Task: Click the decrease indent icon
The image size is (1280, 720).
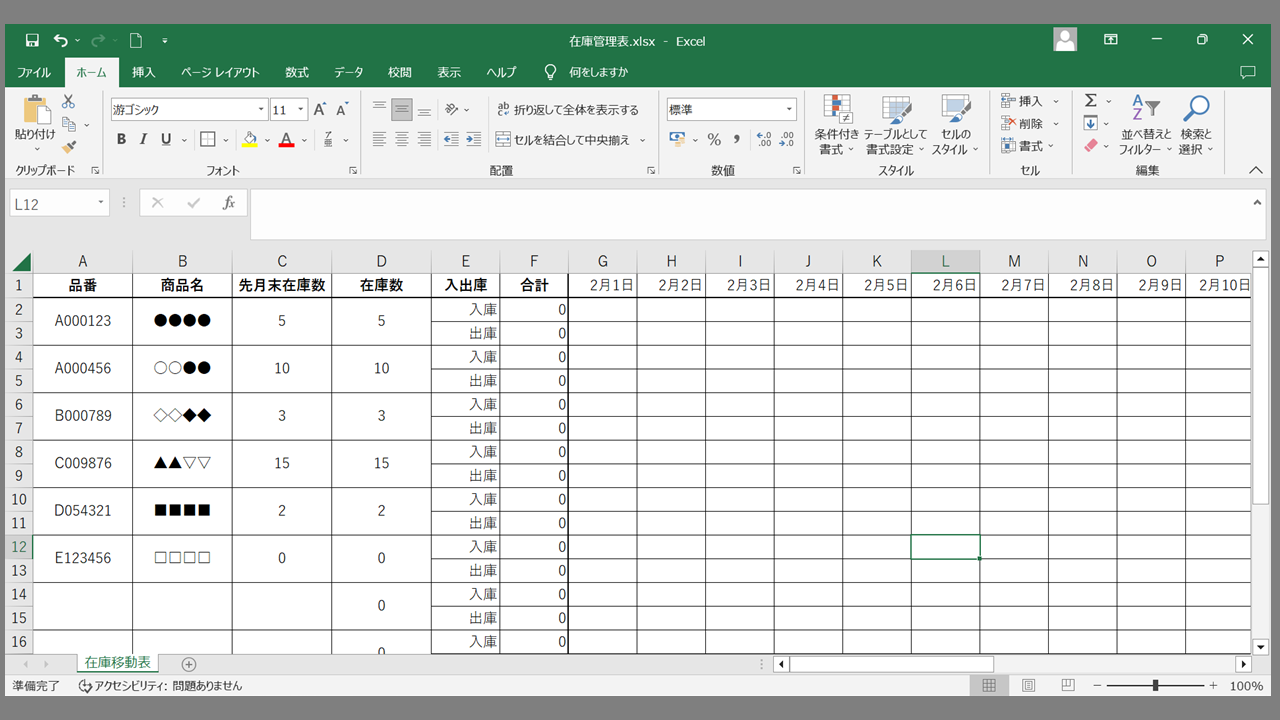Action: coord(450,140)
